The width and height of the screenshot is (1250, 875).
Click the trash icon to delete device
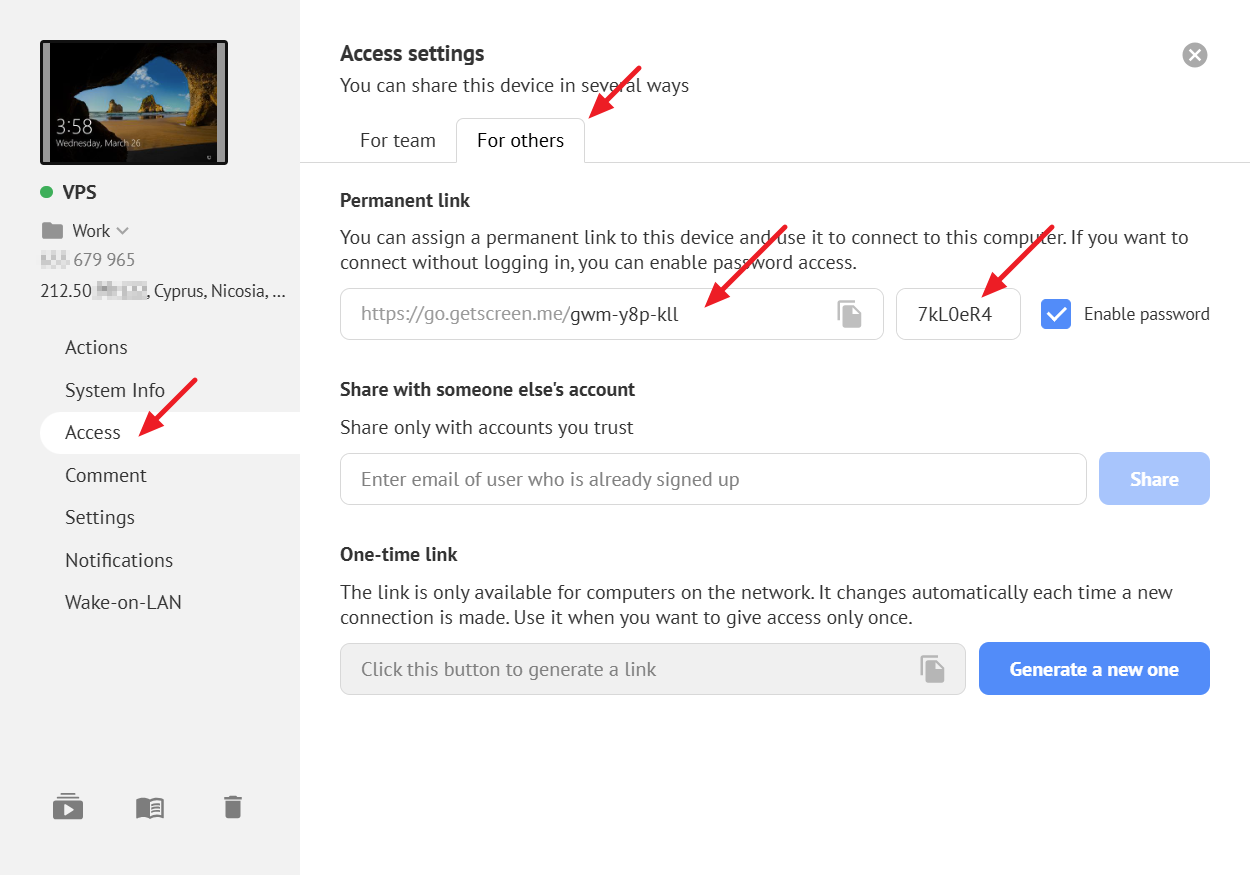[233, 807]
